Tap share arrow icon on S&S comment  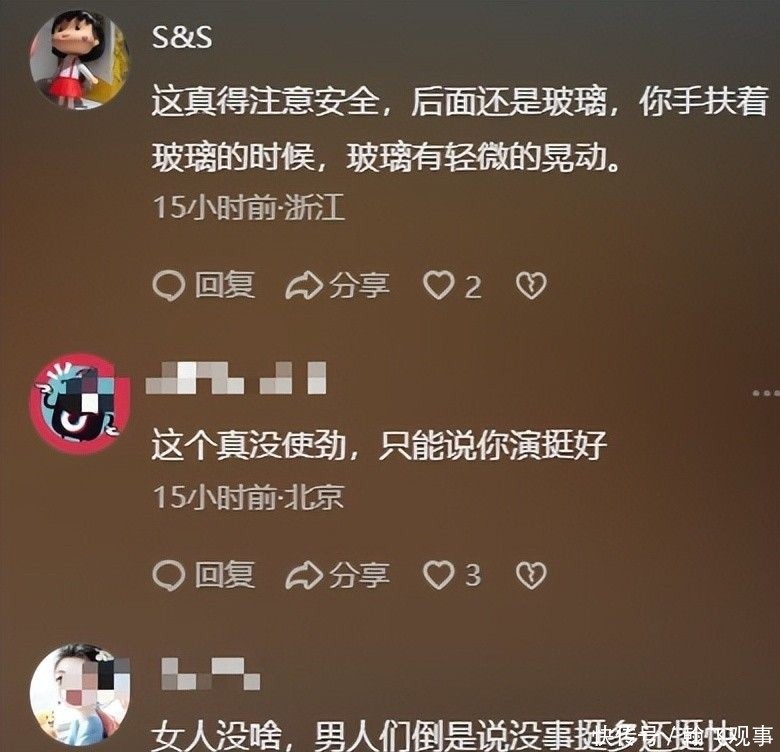pos(304,285)
